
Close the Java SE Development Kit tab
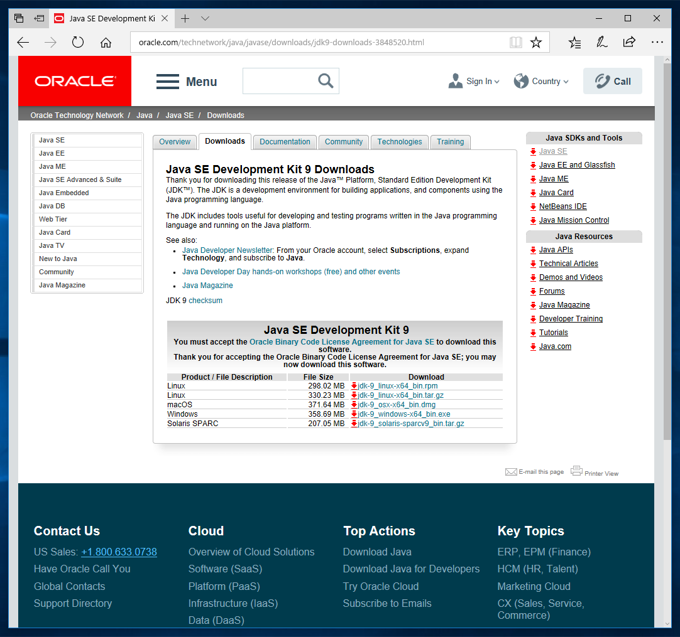point(165,18)
